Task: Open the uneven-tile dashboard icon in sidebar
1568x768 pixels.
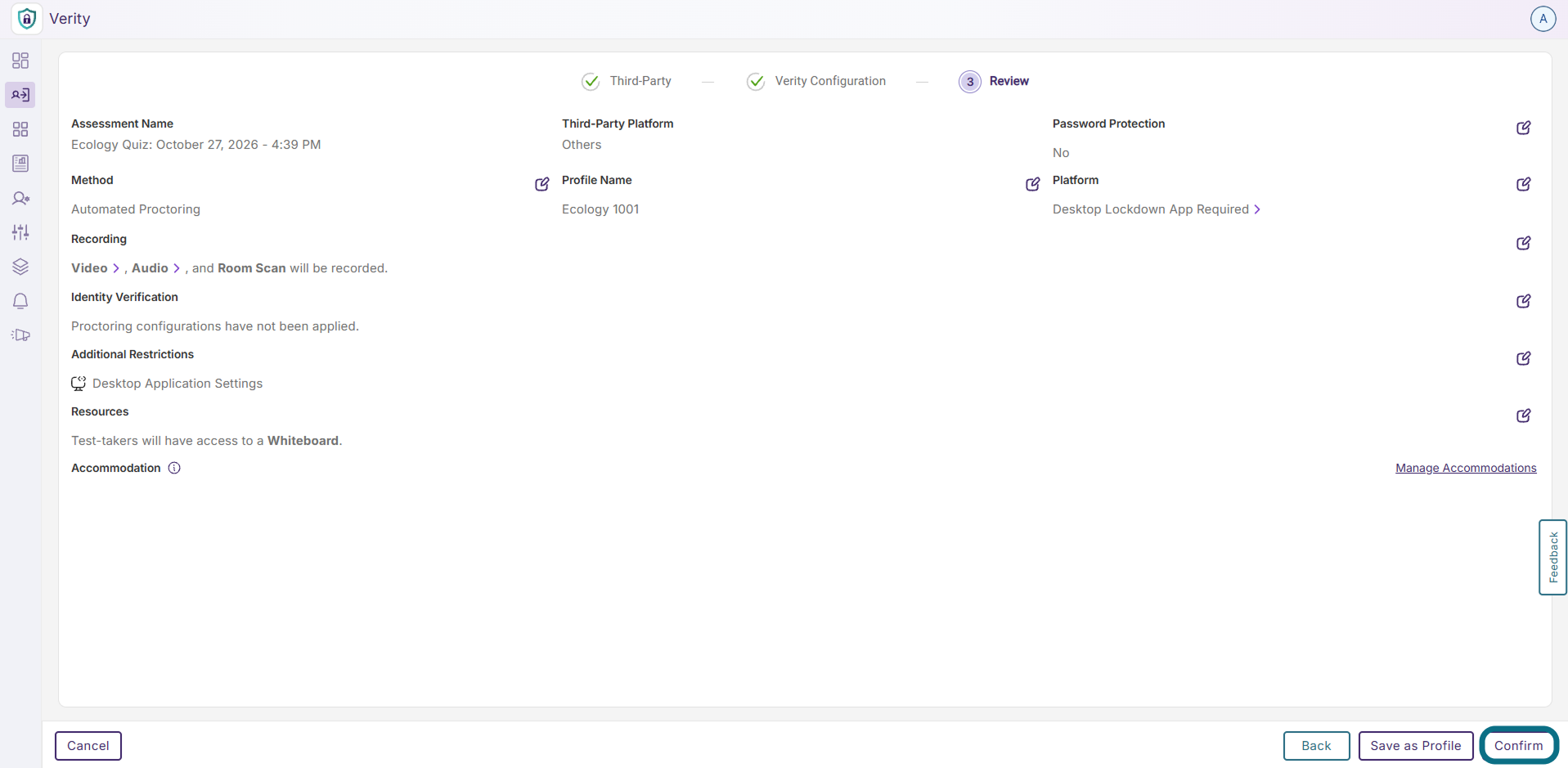Action: pos(20,61)
